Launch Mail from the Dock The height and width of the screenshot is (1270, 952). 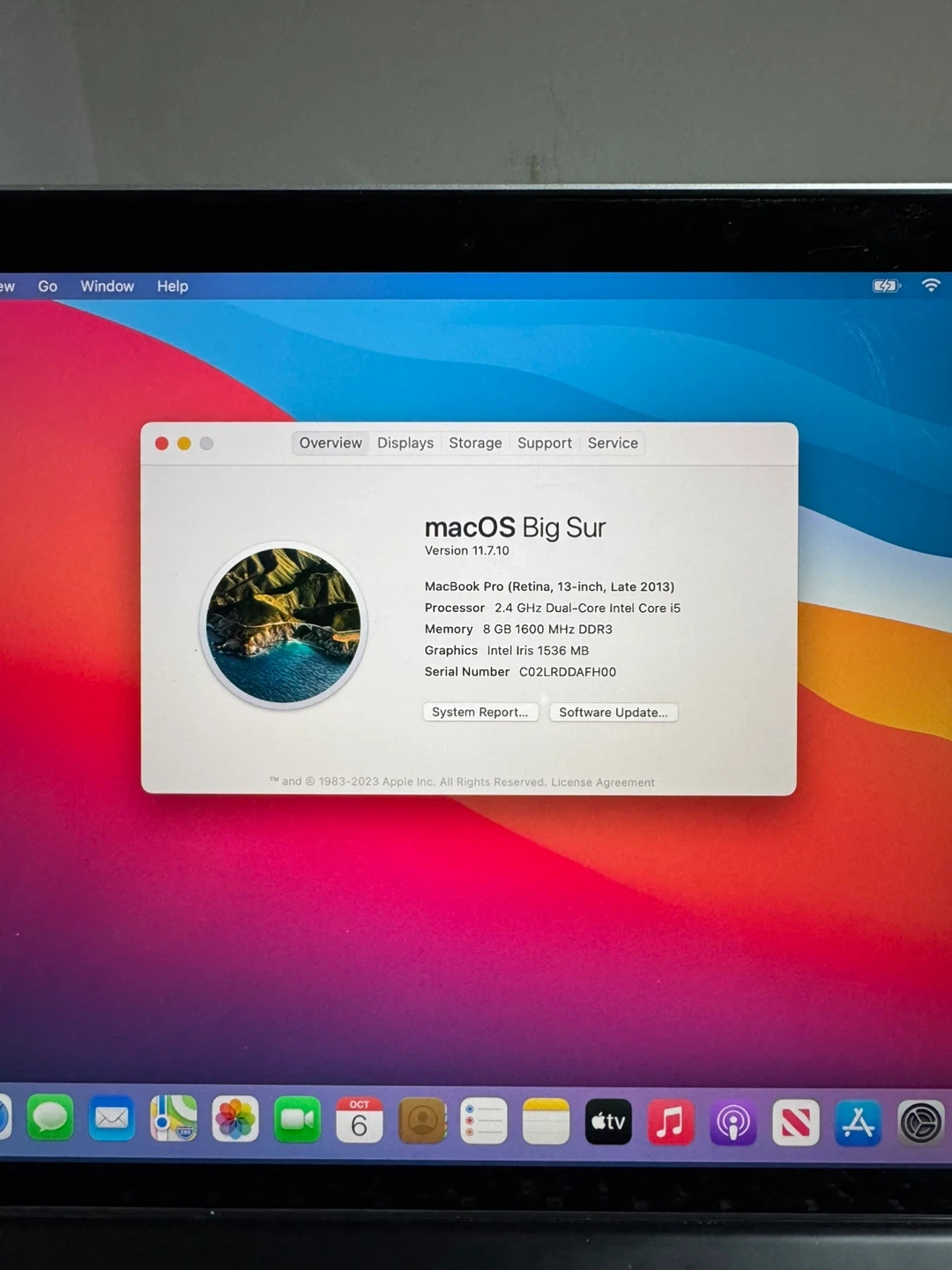(x=112, y=1119)
